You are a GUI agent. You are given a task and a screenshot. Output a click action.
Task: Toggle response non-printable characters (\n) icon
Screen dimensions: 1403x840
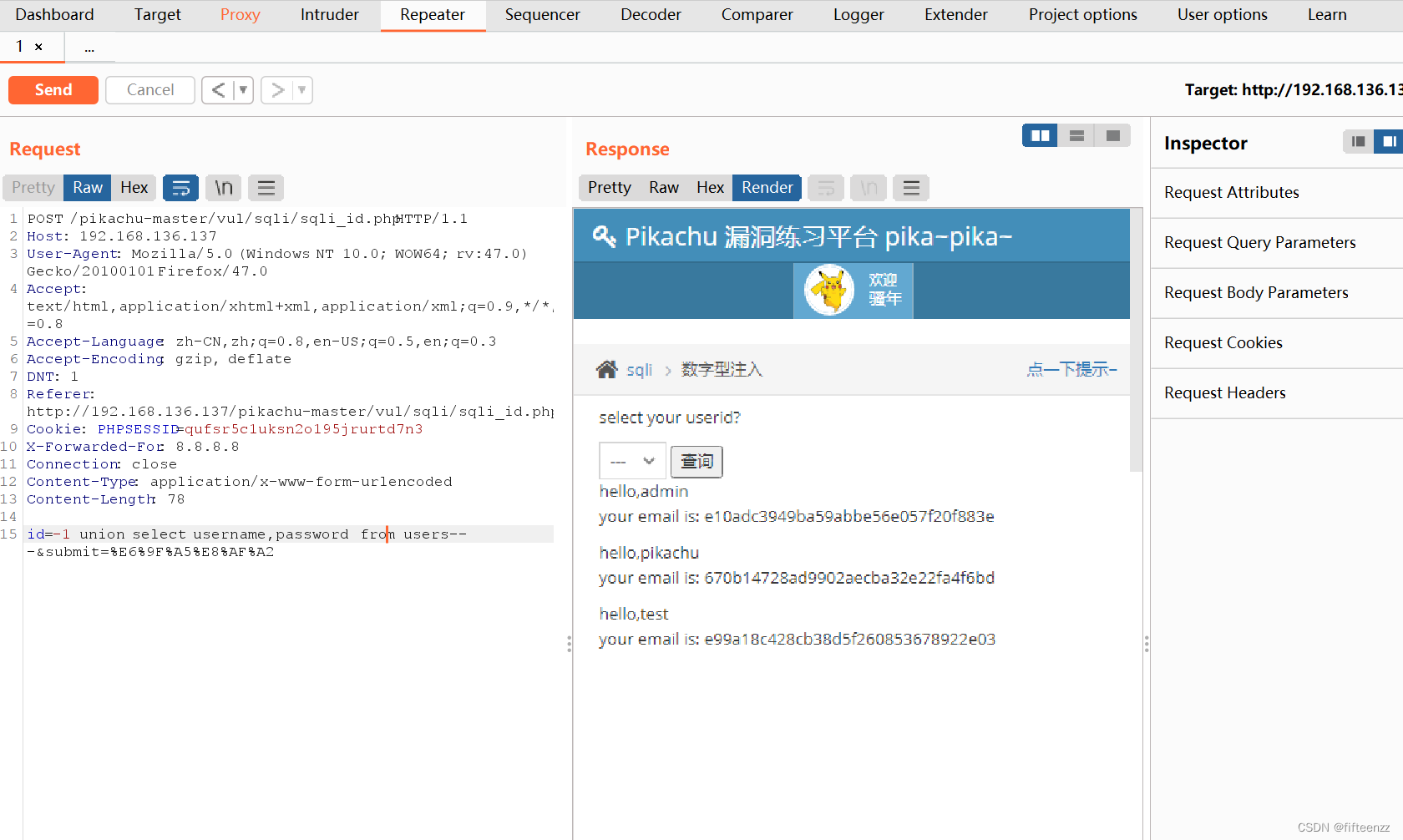pyautogui.click(x=869, y=188)
